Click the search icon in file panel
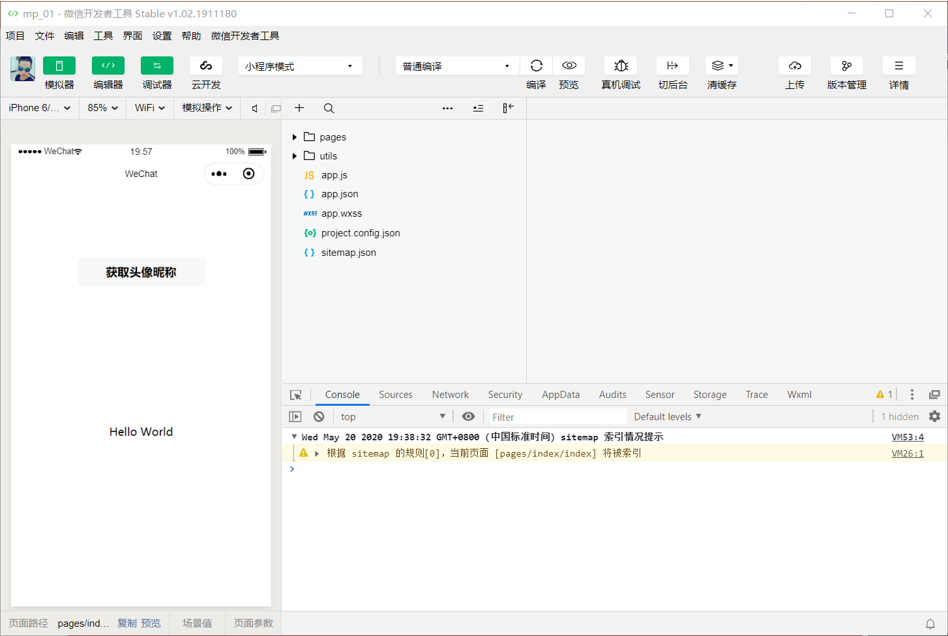This screenshot has height=636, width=948. pyautogui.click(x=328, y=108)
